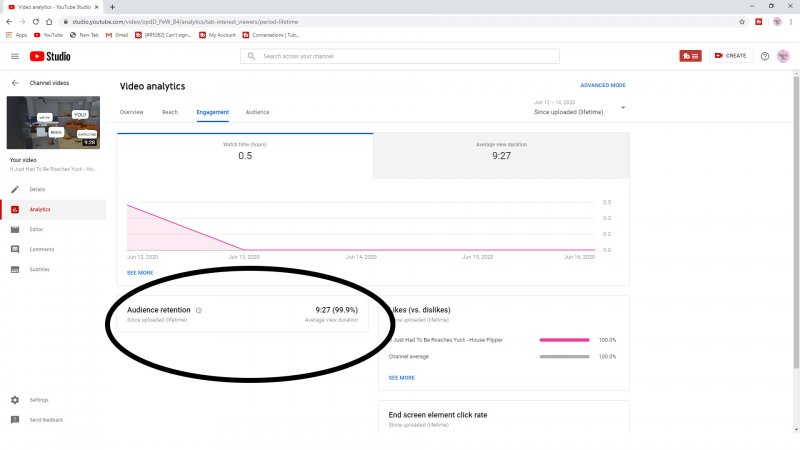800x450 pixels.
Task: Switch to the Audience tab
Action: (257, 112)
